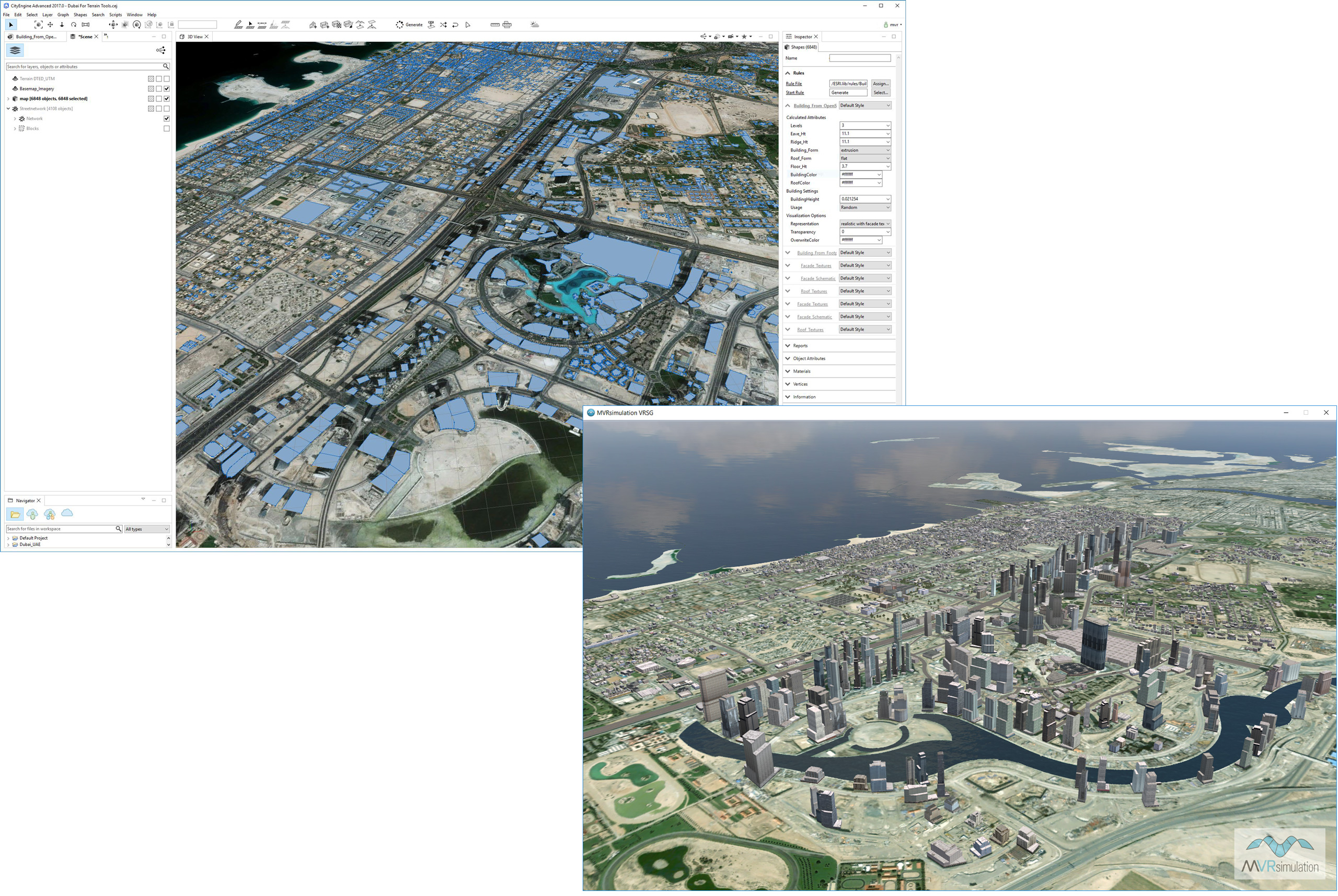Click the Navigator panel icon

coord(11,500)
